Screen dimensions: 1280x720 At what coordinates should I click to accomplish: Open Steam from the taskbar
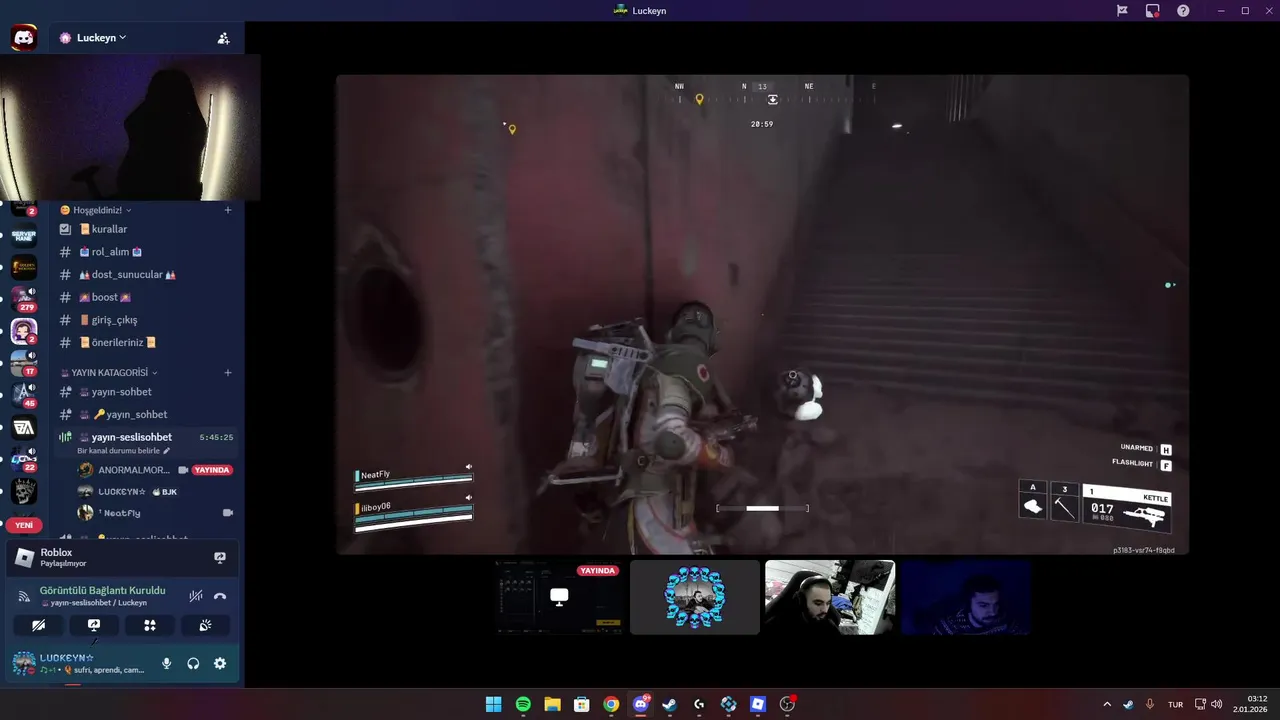click(x=670, y=704)
